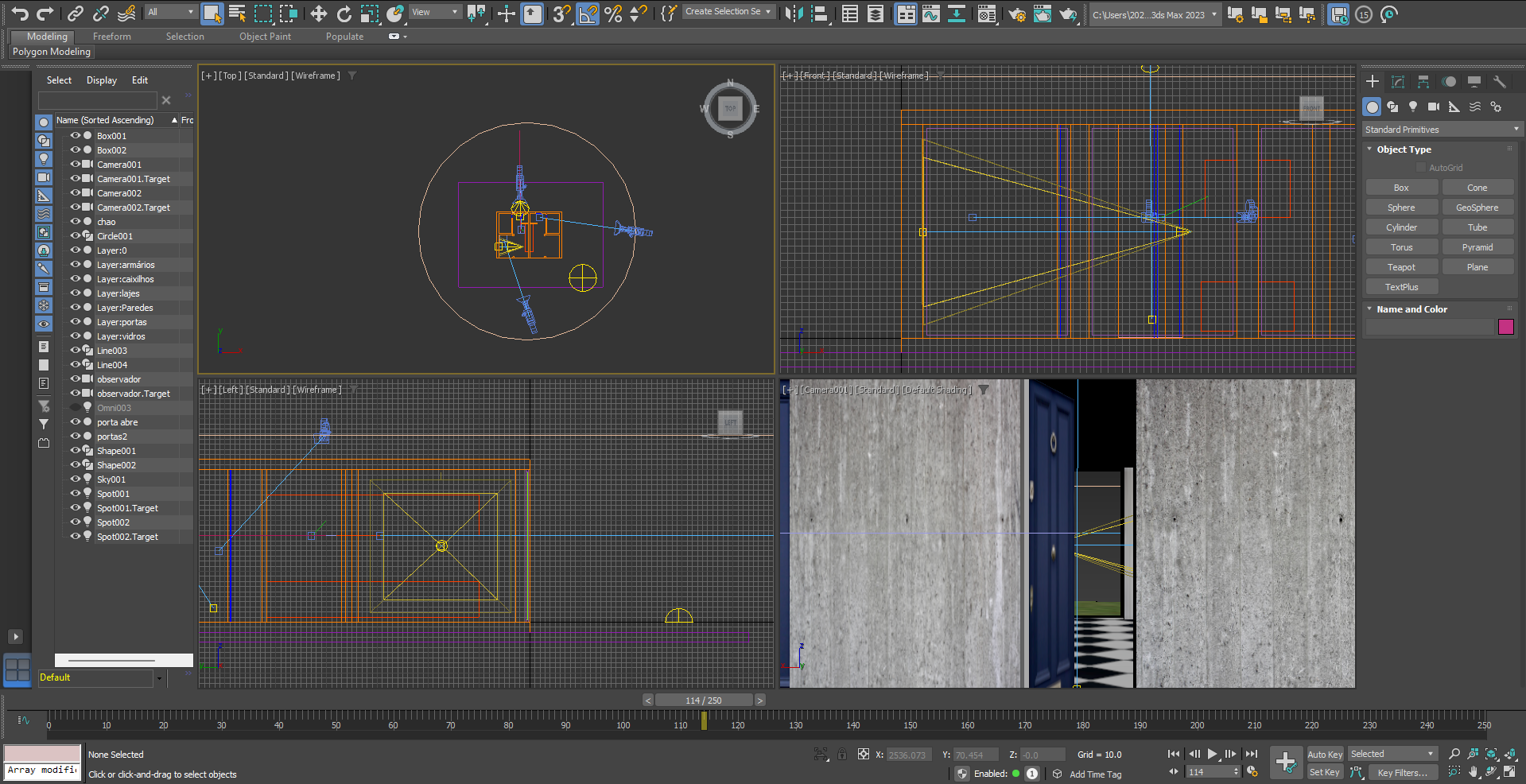The image size is (1526, 784).
Task: Enable the AutoGrid checkbox
Action: (x=1421, y=168)
